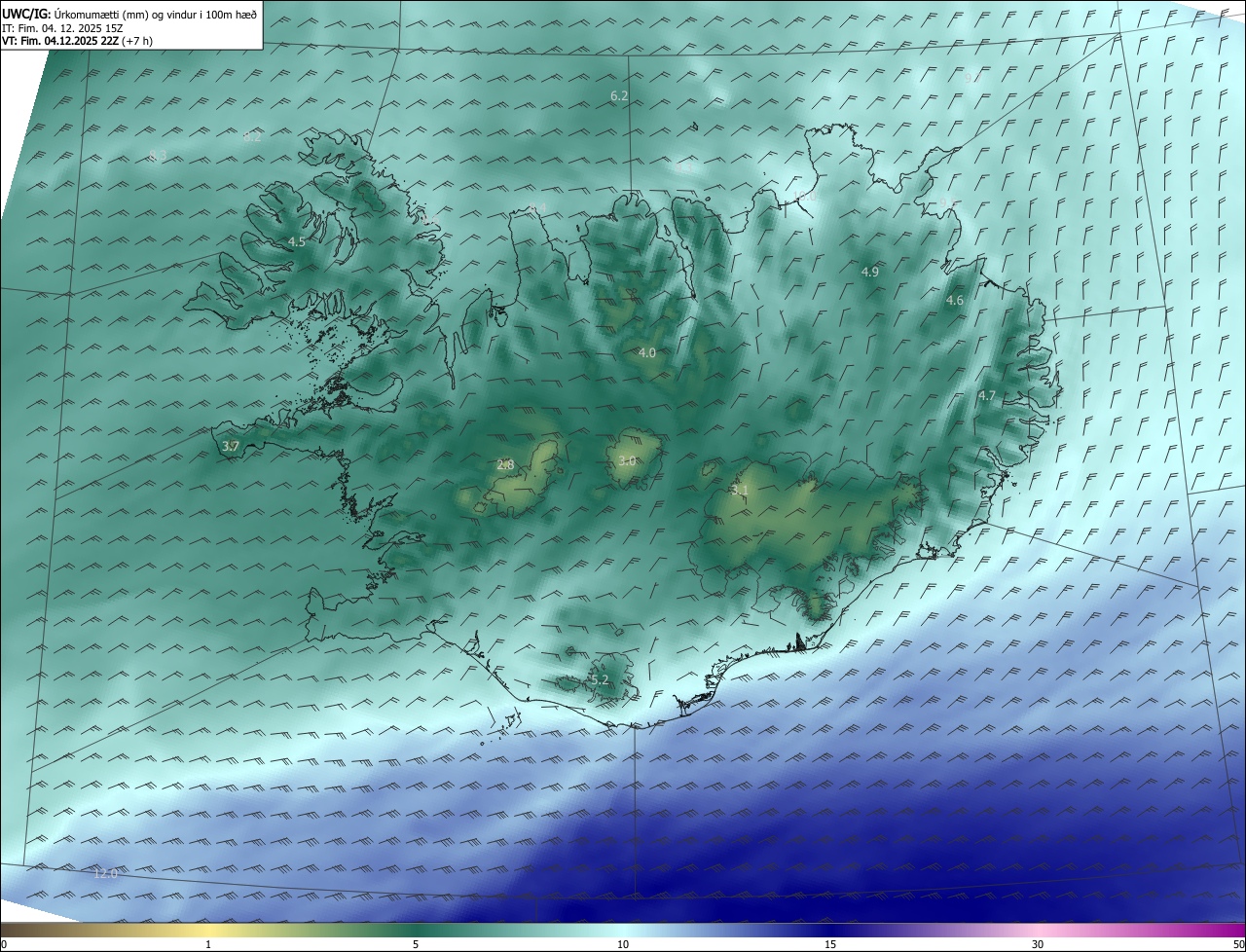
Task: Select the 4.0 value label on the map
Action: pos(647,352)
